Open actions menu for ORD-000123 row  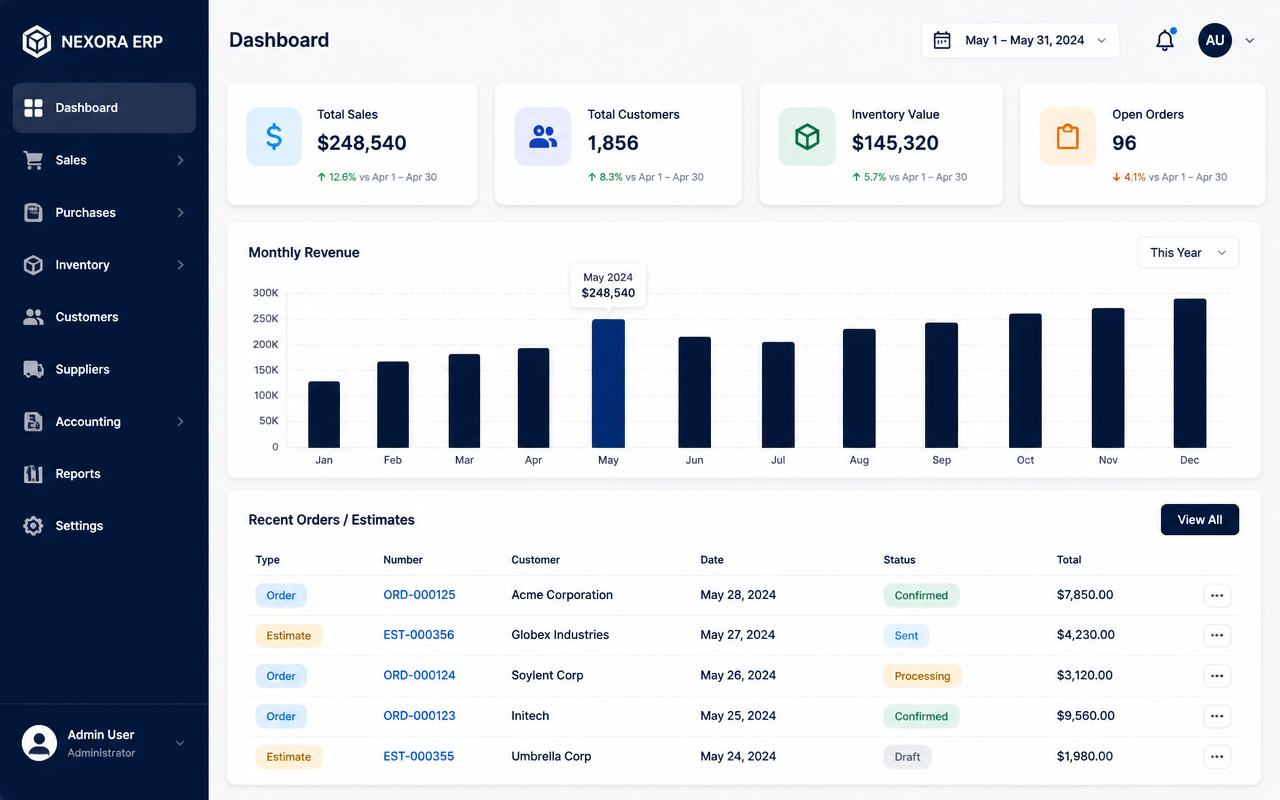[1217, 716]
